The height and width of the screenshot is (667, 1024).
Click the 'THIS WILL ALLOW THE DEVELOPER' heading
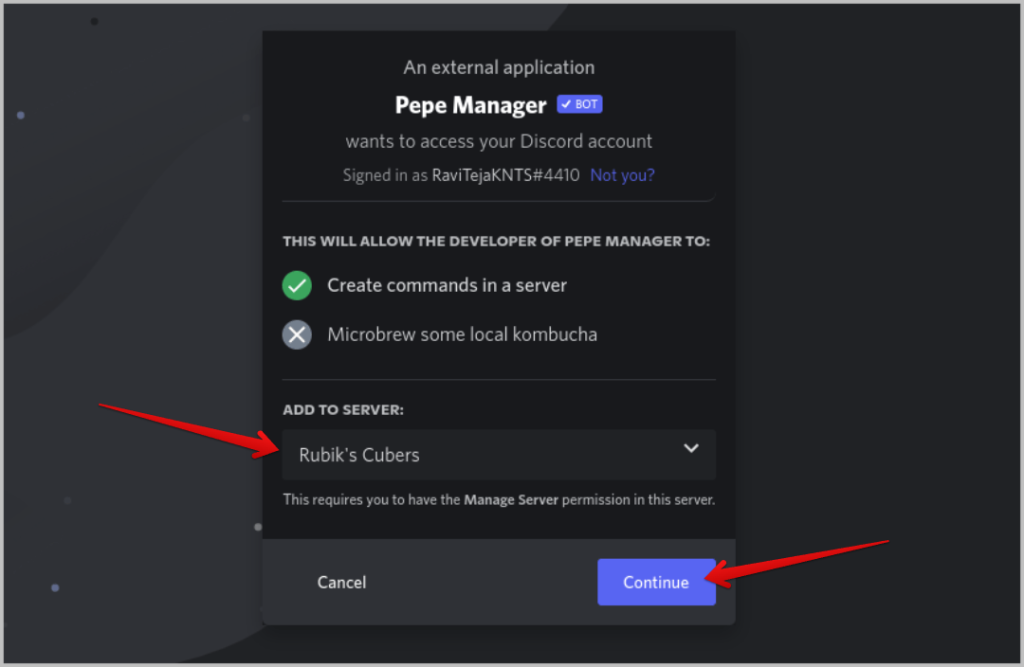(x=496, y=241)
